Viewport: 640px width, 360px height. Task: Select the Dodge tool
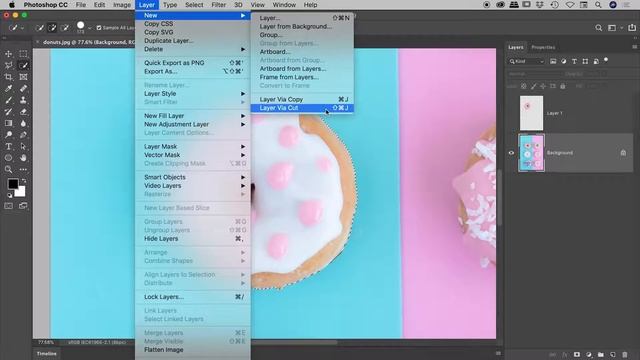pos(8,135)
